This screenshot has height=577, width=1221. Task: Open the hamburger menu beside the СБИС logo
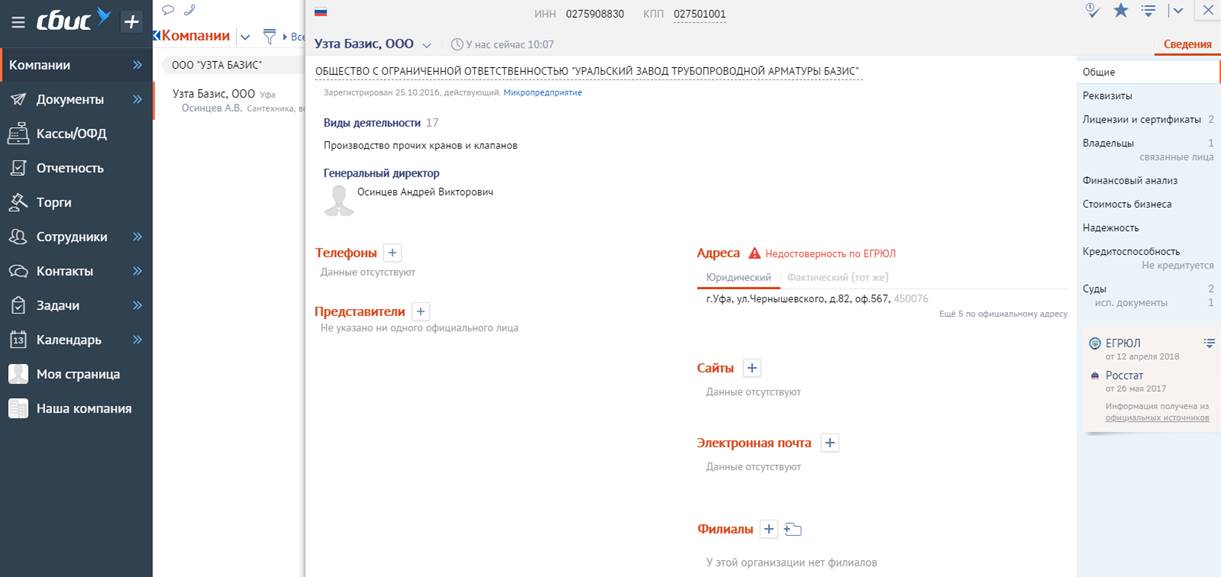tap(17, 22)
